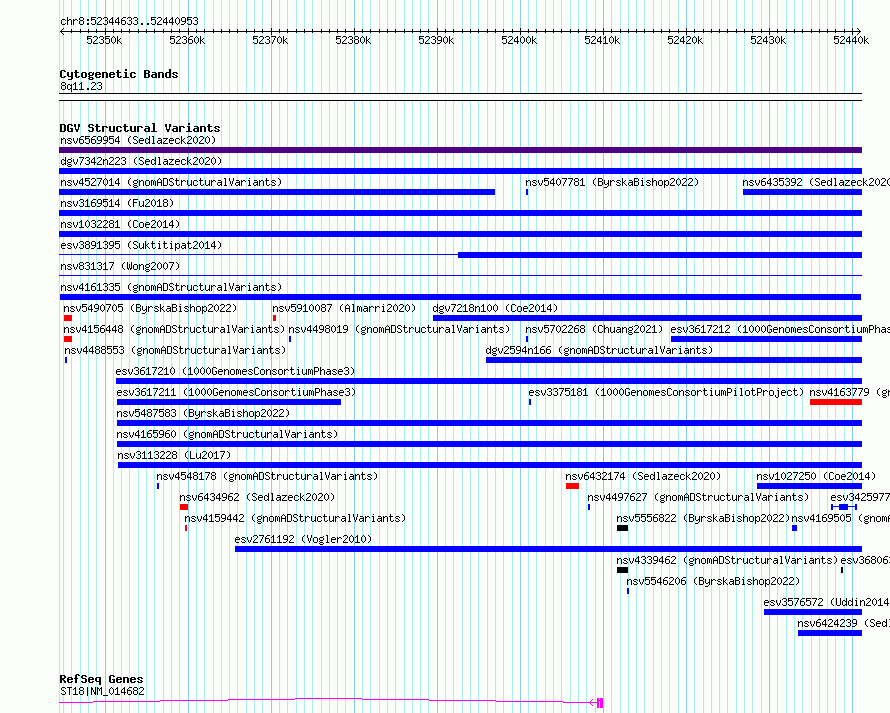Click dgv7342n223 (Sedlazeck2020) label
The image size is (890, 713).
[x=141, y=161]
